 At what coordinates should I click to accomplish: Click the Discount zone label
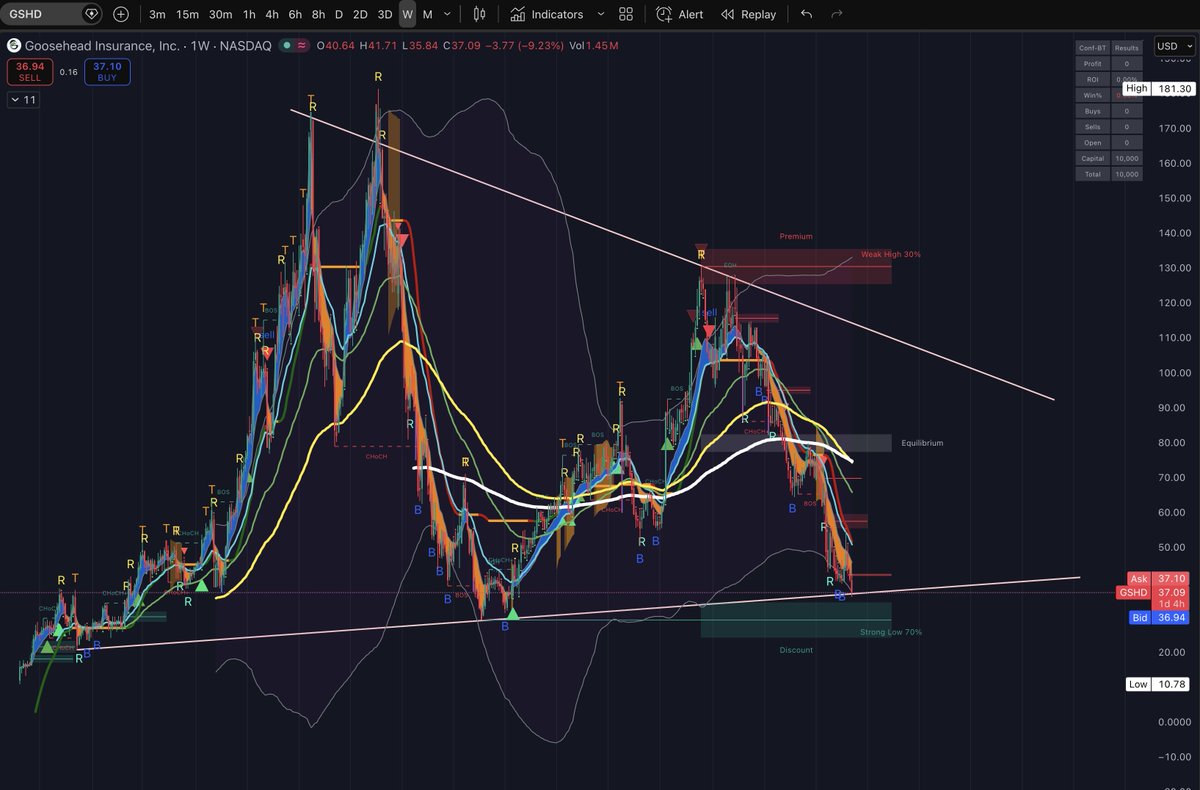point(796,650)
